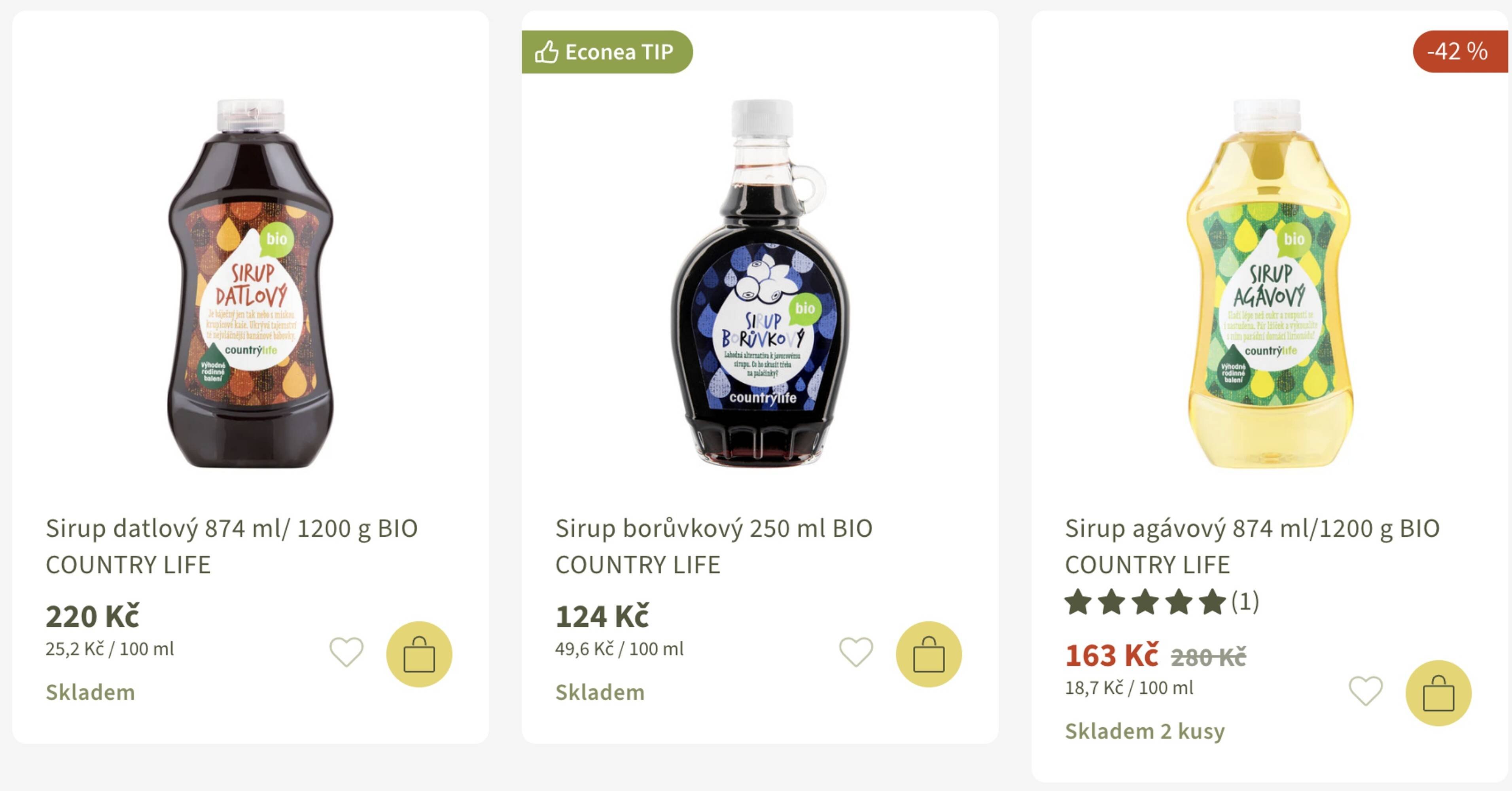
Task: Add Sirup datlový to cart
Action: pos(419,654)
